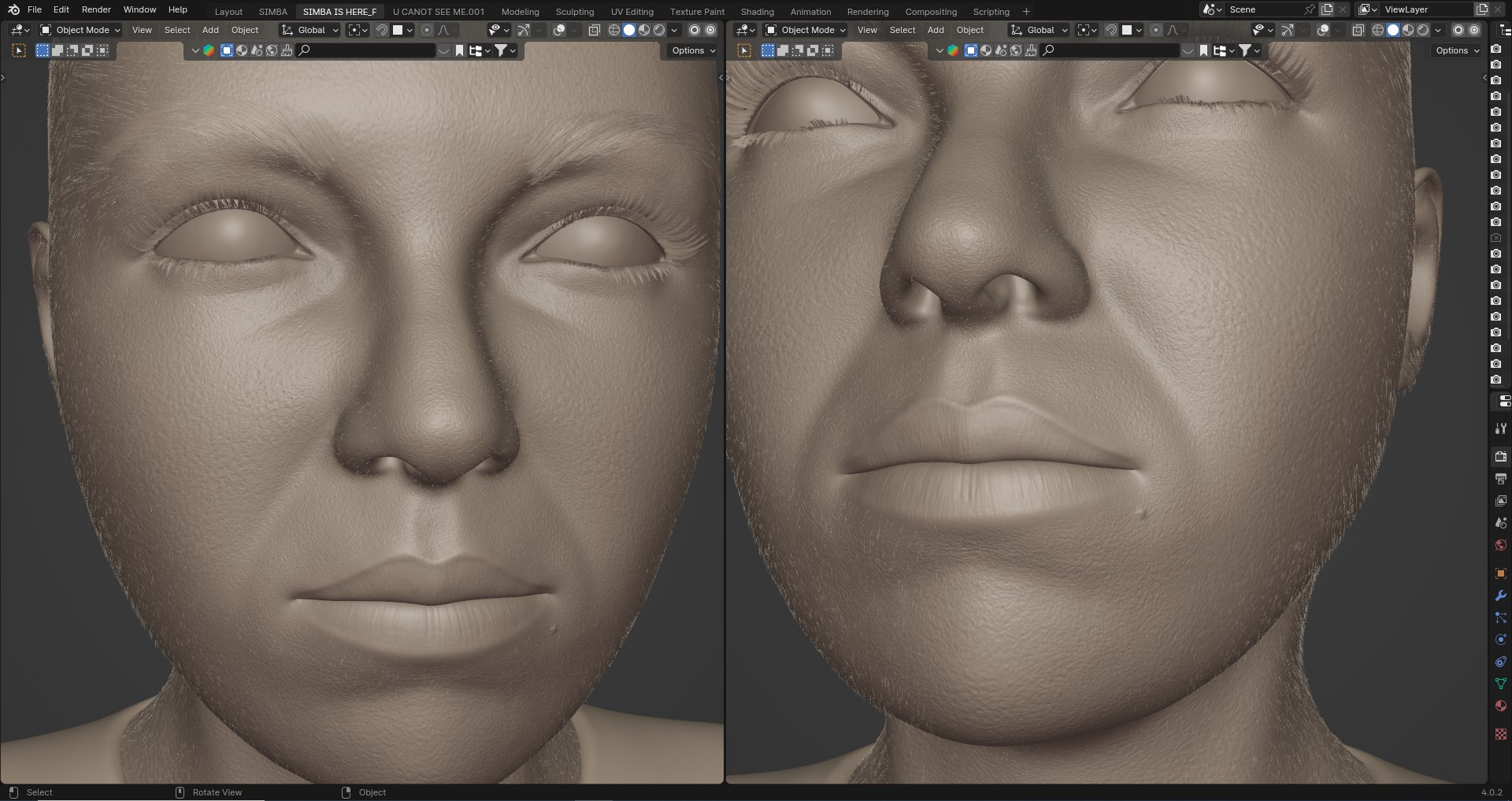Add a new workspace with plus button

click(x=1026, y=12)
